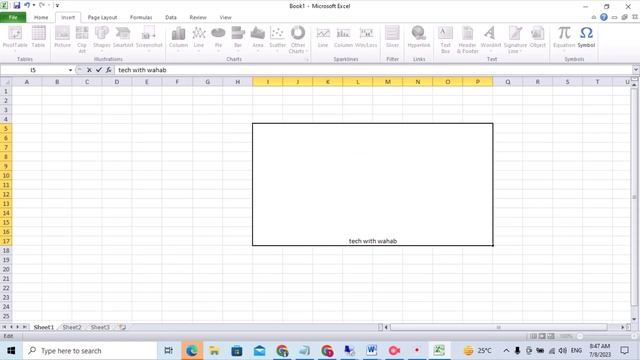Click inside the formula bar text
The image size is (640, 360).
142,70
